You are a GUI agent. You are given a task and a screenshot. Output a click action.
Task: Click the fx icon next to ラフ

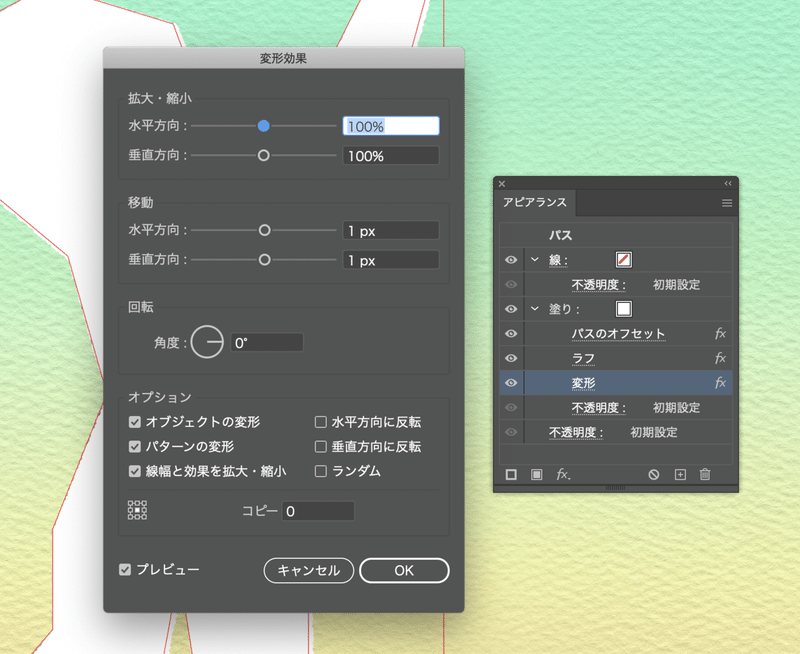(719, 356)
